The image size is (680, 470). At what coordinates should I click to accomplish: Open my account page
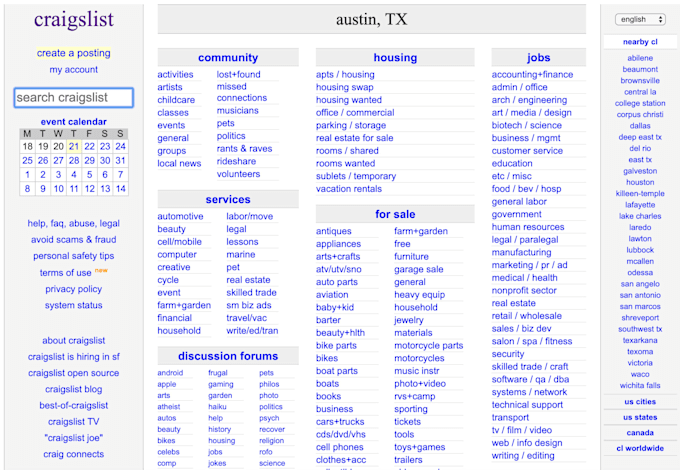coord(74,70)
